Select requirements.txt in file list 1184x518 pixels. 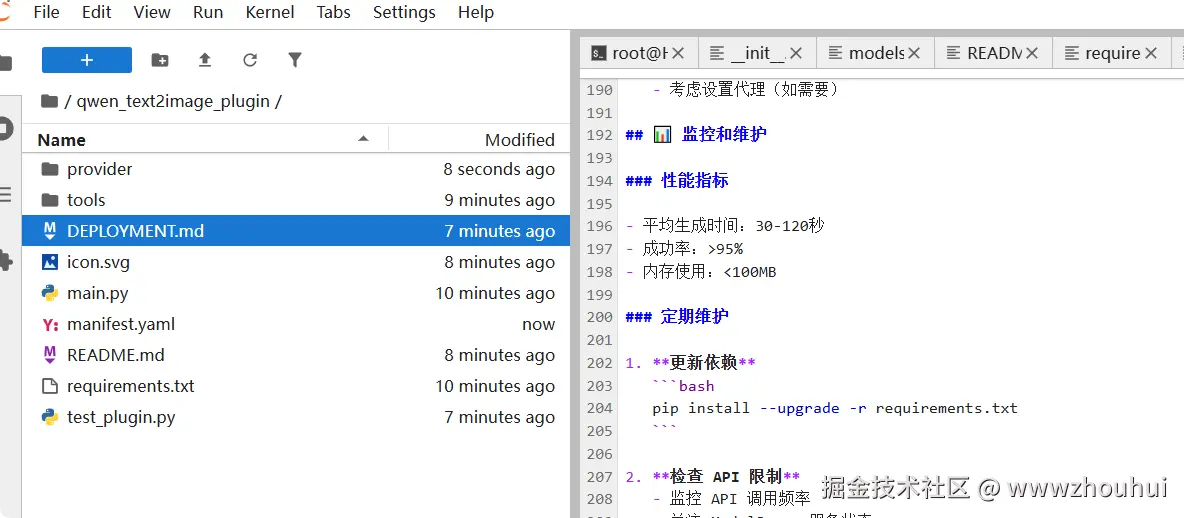[296, 386]
